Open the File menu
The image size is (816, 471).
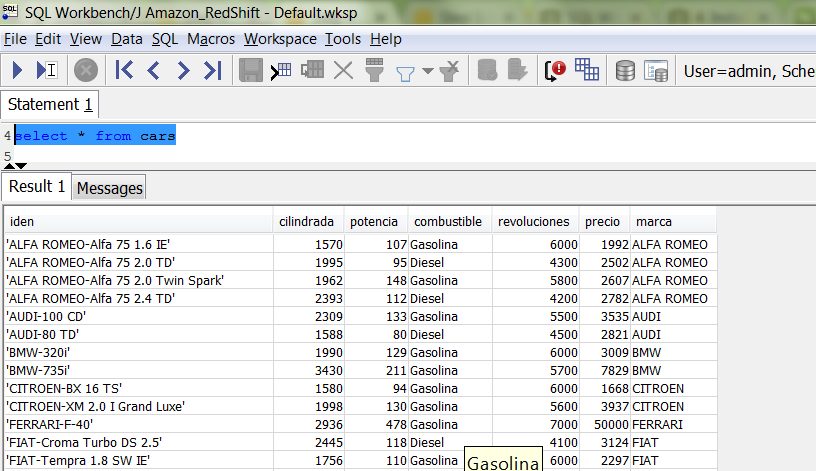click(15, 39)
